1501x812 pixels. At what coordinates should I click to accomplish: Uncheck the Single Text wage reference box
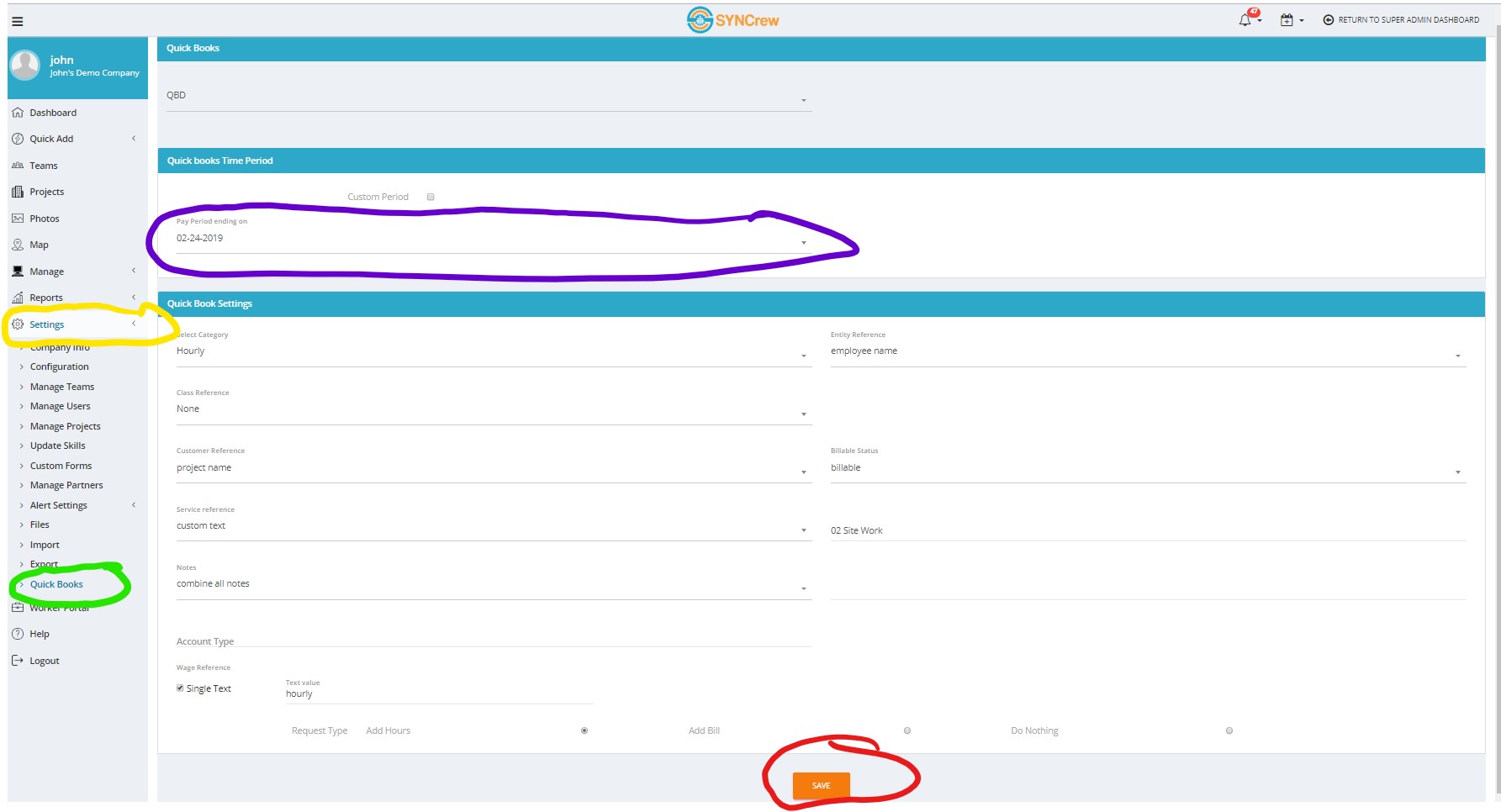pos(180,688)
